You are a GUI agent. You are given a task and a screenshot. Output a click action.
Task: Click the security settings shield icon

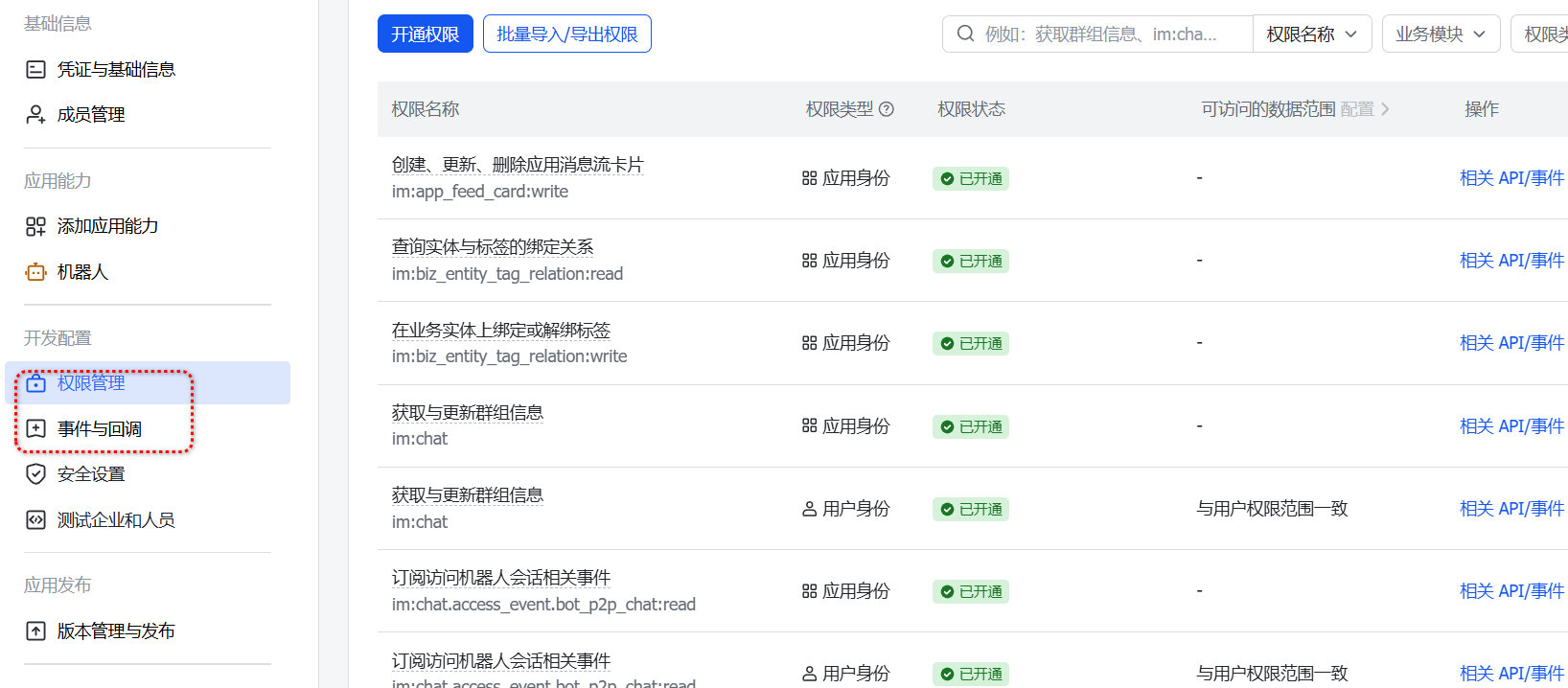click(x=35, y=474)
